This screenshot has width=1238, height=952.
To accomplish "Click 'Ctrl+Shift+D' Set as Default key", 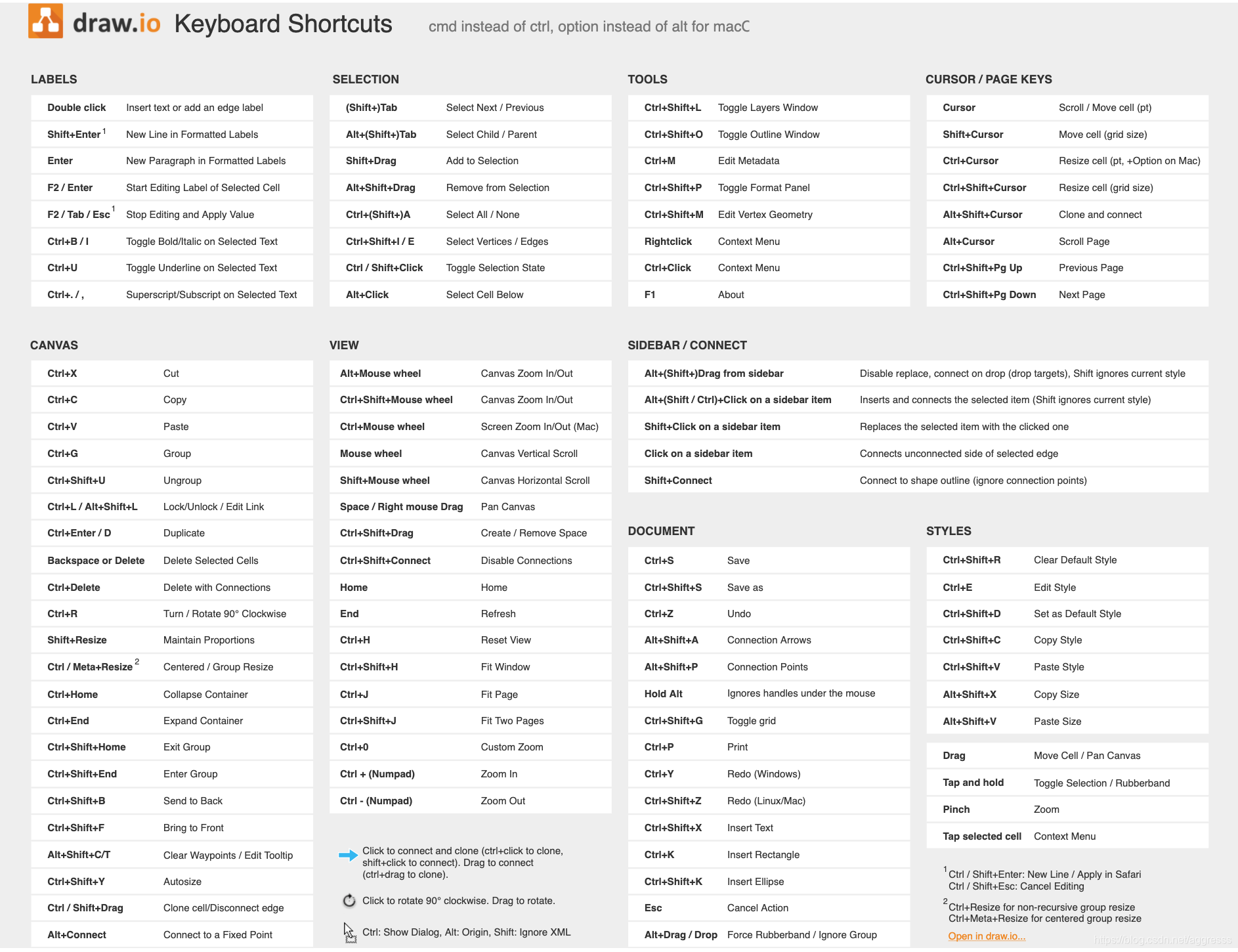I will click(x=971, y=614).
